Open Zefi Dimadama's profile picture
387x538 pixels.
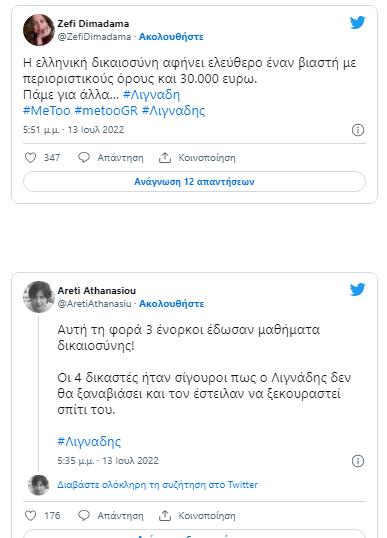[39, 30]
